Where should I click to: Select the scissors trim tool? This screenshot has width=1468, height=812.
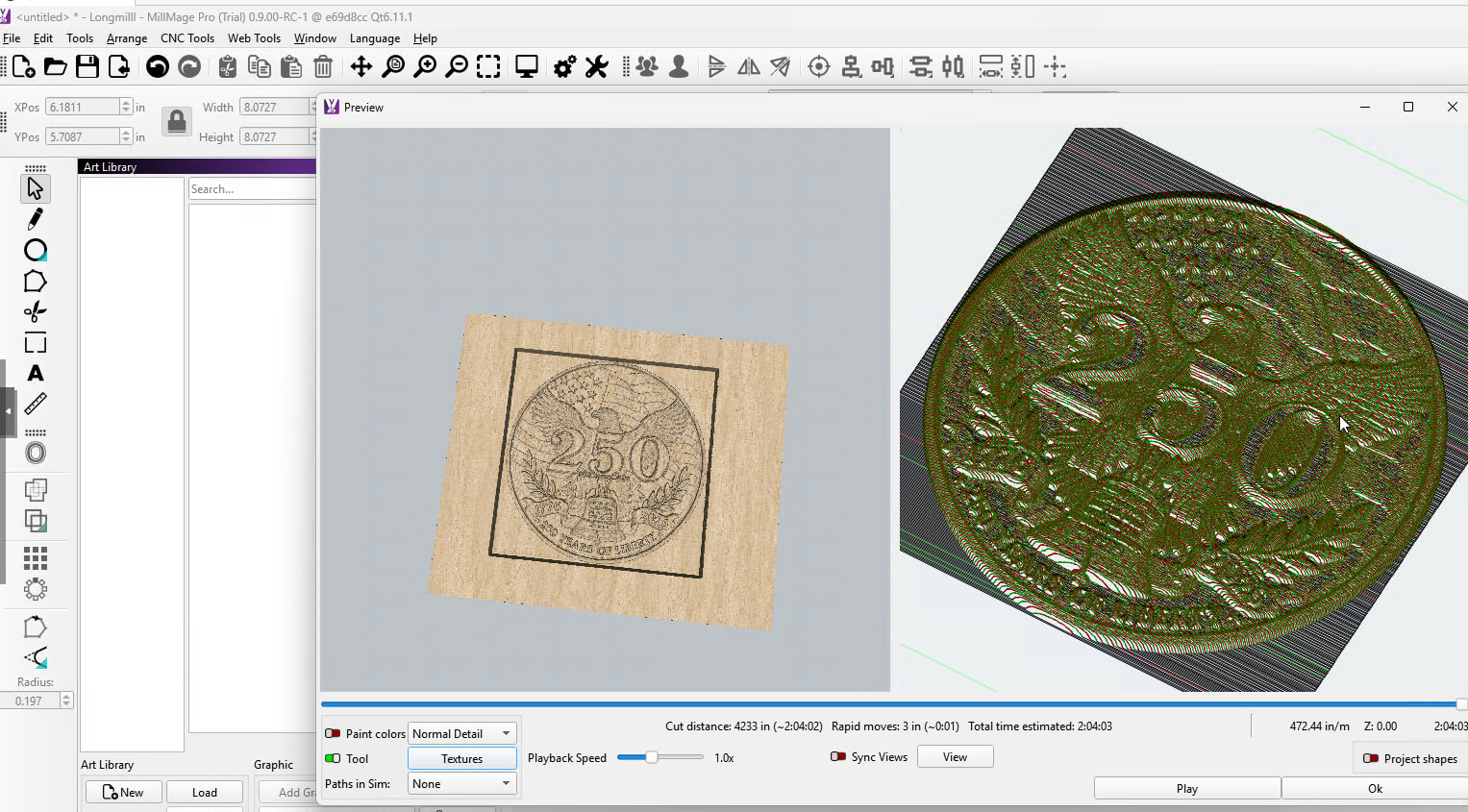tap(36, 311)
